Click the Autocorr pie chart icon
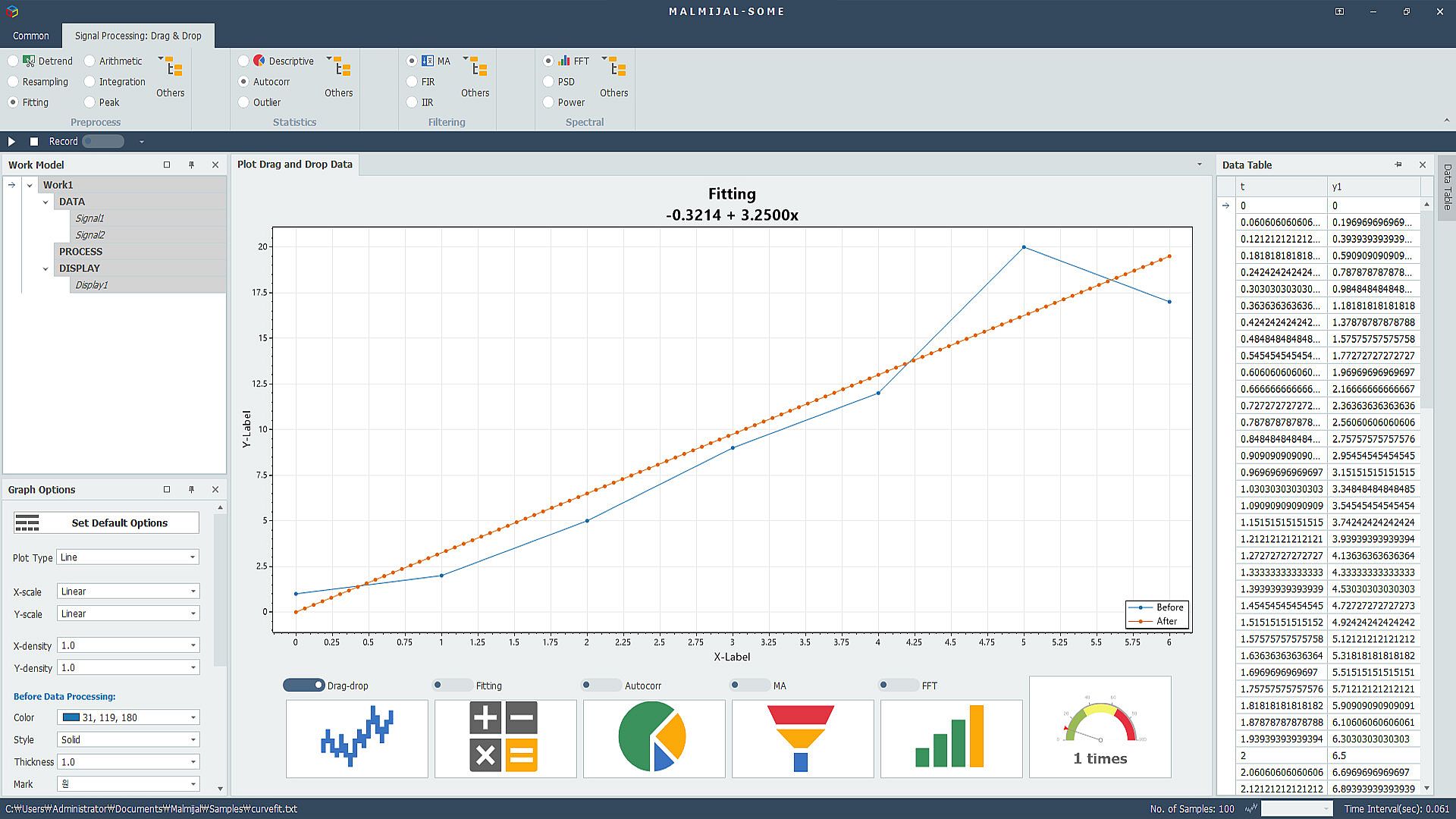 click(654, 739)
